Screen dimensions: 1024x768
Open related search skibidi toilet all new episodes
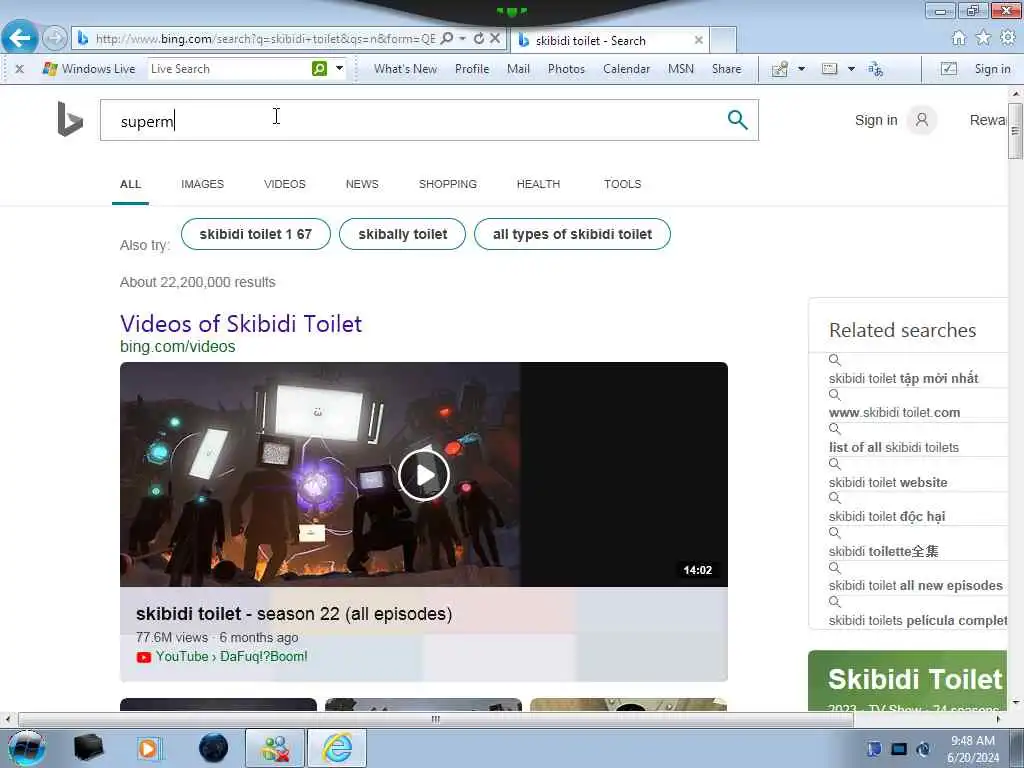[915, 585]
